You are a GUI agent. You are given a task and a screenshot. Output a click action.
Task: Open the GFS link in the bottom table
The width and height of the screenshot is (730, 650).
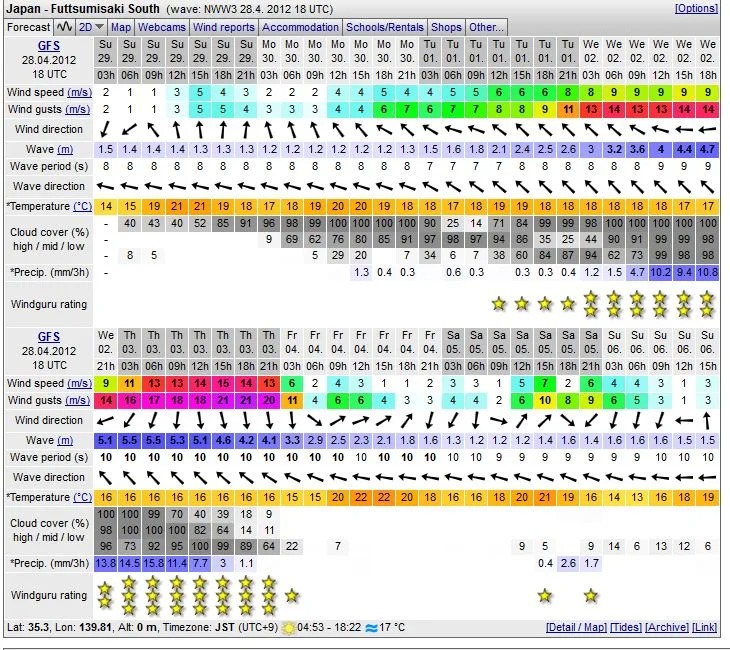49,337
